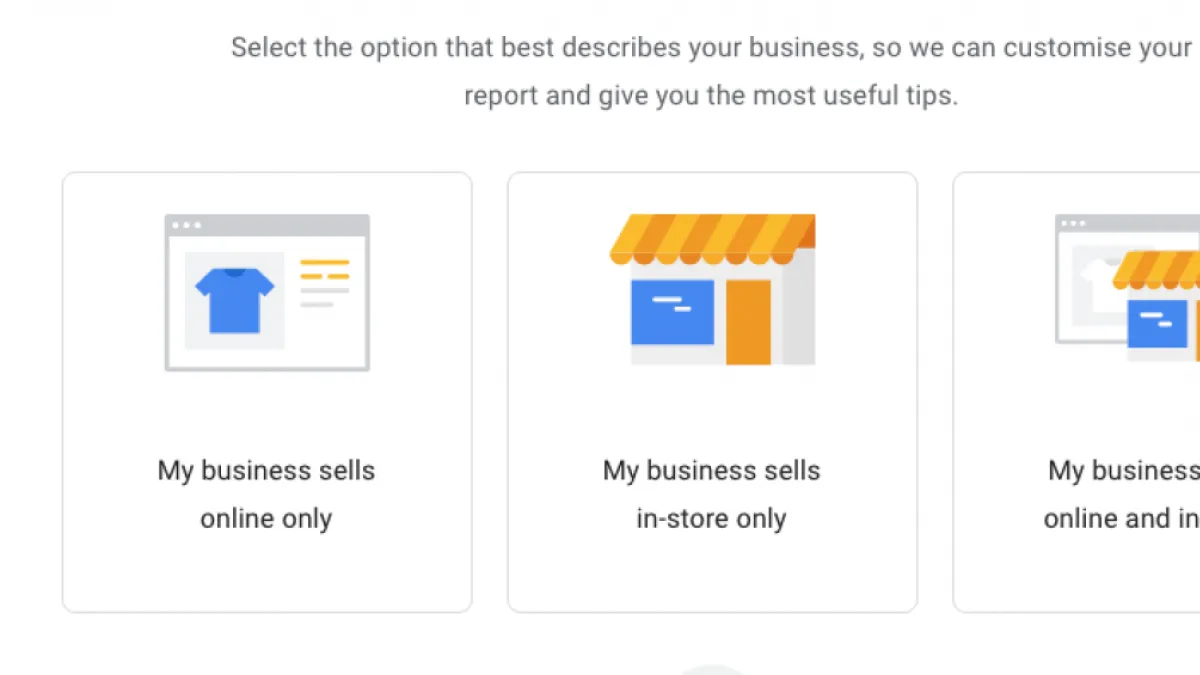This screenshot has width=1200, height=675.
Task: Choose the 'My business sells in-store only' card
Action: 712,392
